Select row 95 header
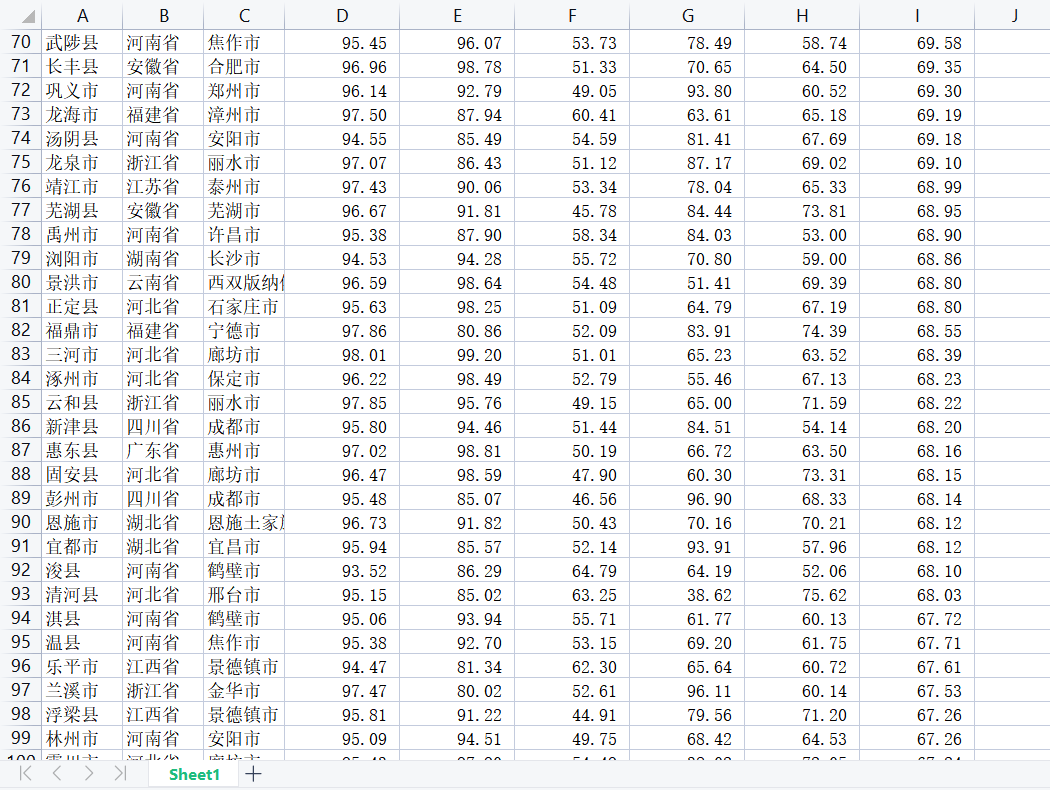Image resolution: width=1050 pixels, height=790 pixels. 21,642
